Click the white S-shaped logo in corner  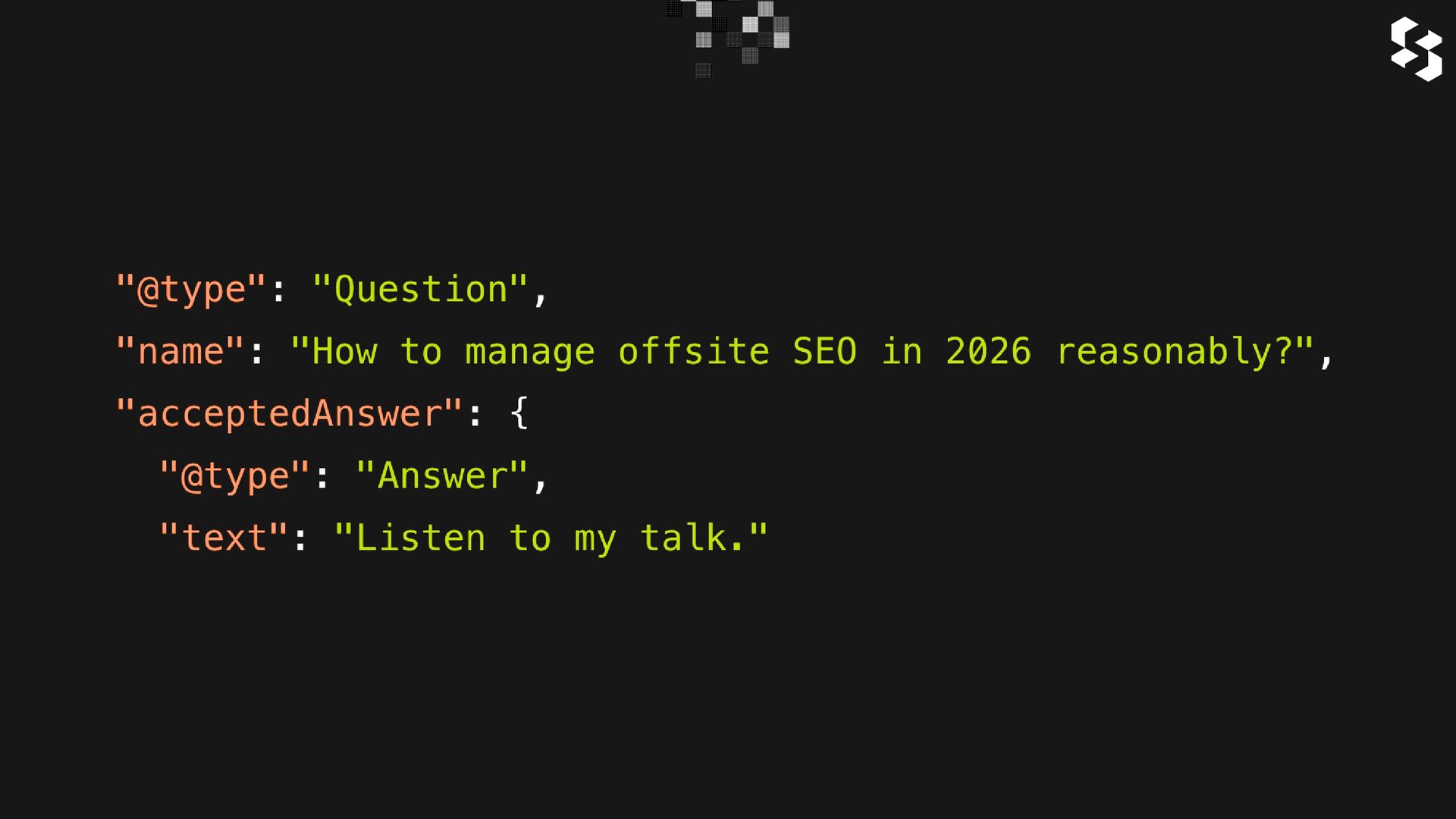click(1416, 49)
